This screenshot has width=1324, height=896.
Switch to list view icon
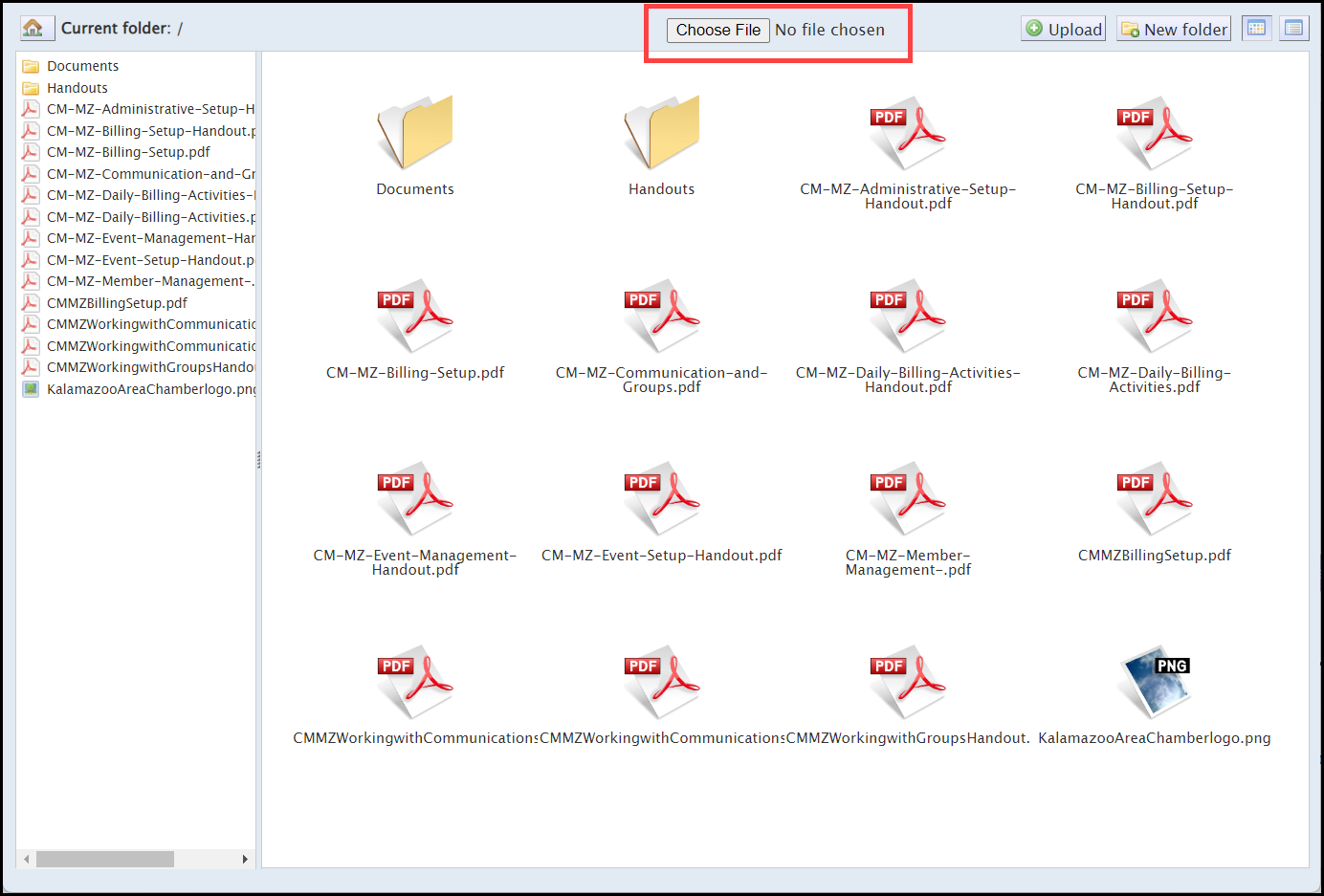(x=1293, y=28)
